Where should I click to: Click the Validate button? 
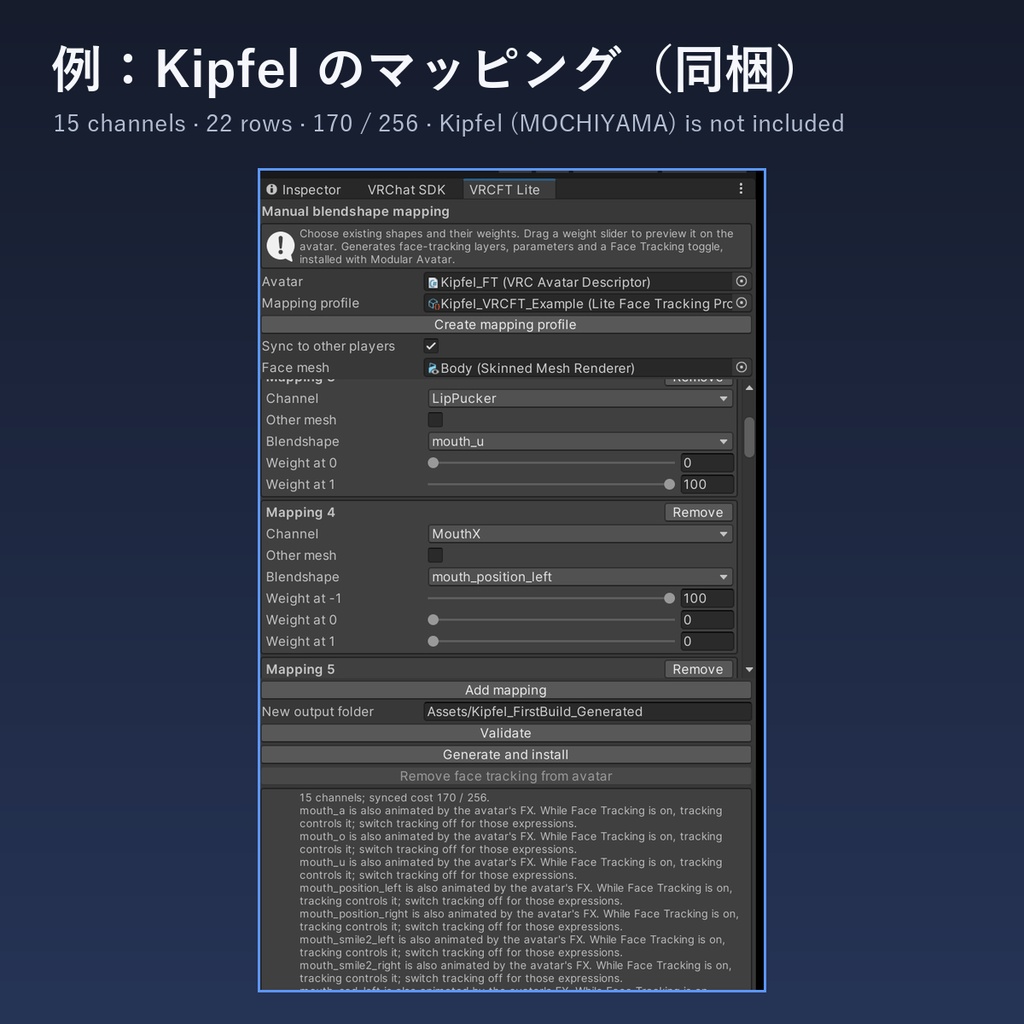pyautogui.click(x=505, y=733)
